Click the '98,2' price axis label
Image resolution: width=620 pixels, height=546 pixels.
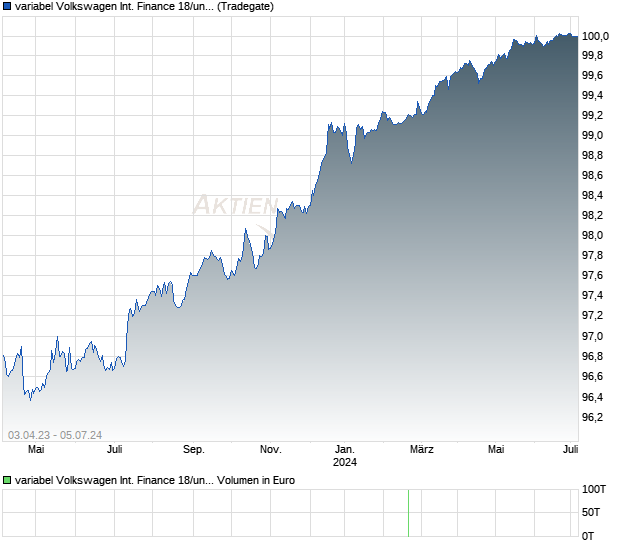pos(593,215)
